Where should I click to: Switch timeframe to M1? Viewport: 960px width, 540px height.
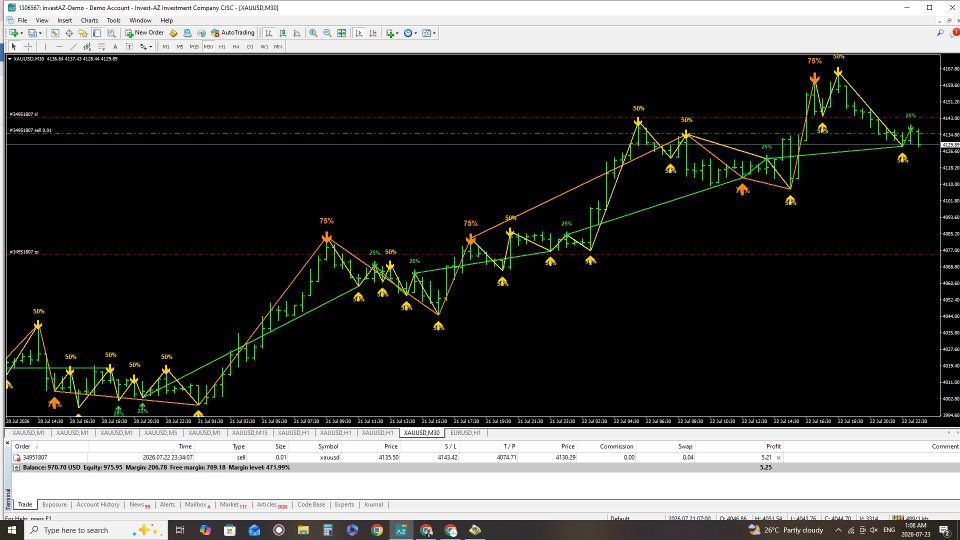[165, 47]
